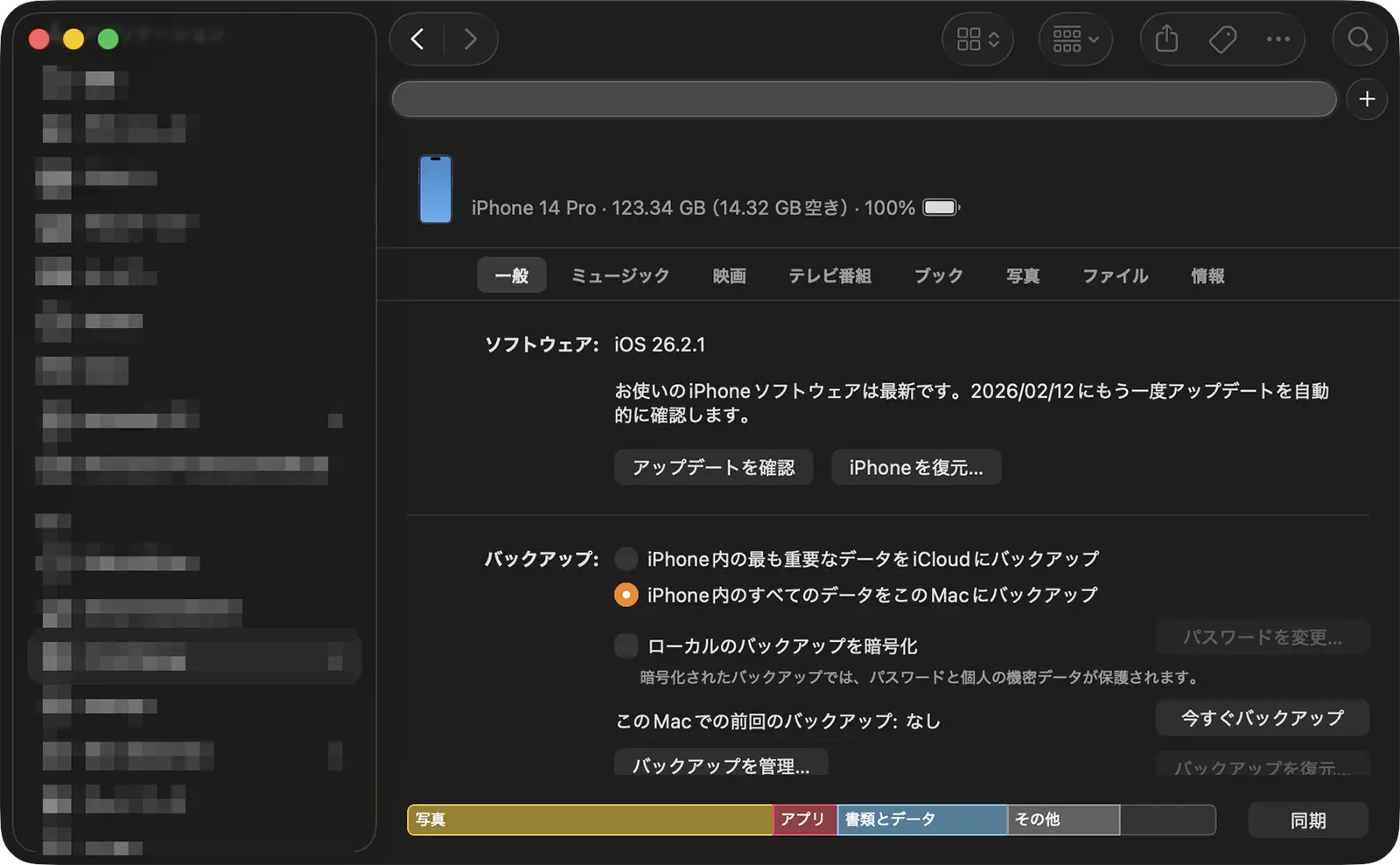The height and width of the screenshot is (865, 1400).
Task: Open a new tab with the plus icon
Action: click(1366, 99)
